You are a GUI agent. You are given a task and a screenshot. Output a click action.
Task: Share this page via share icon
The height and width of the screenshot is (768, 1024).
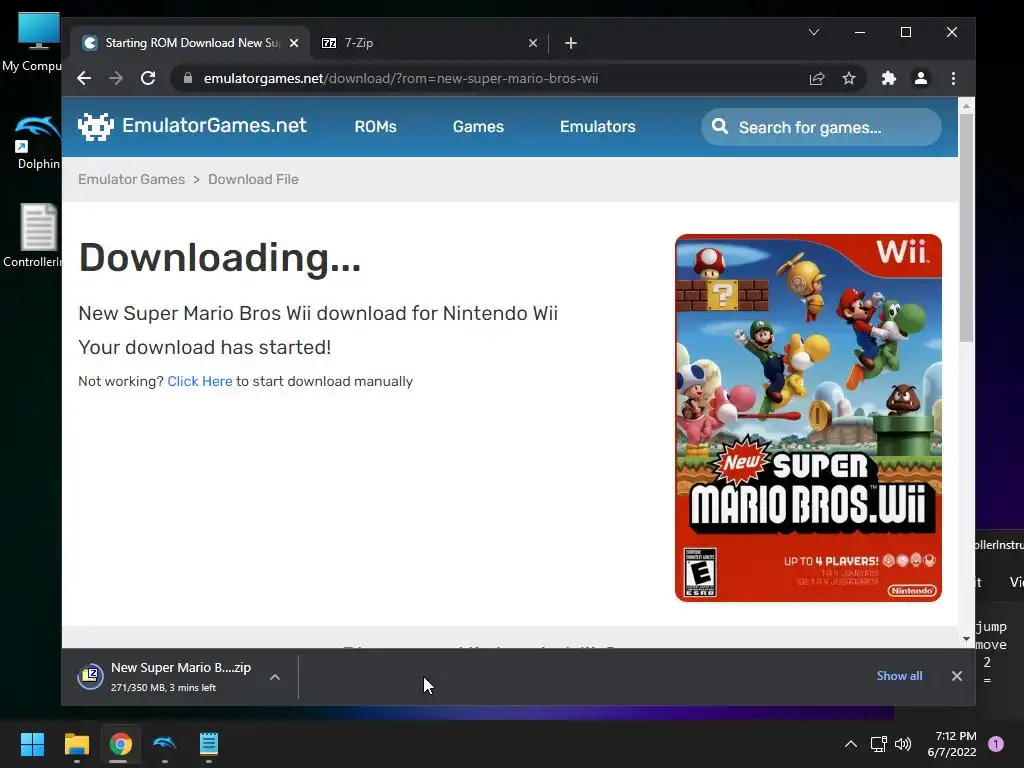click(x=816, y=78)
